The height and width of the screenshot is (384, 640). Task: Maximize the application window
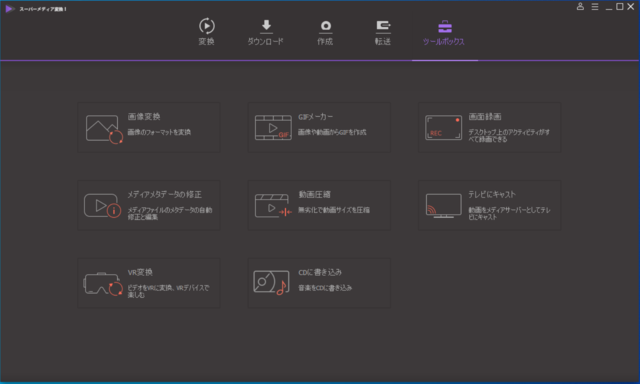(x=620, y=7)
